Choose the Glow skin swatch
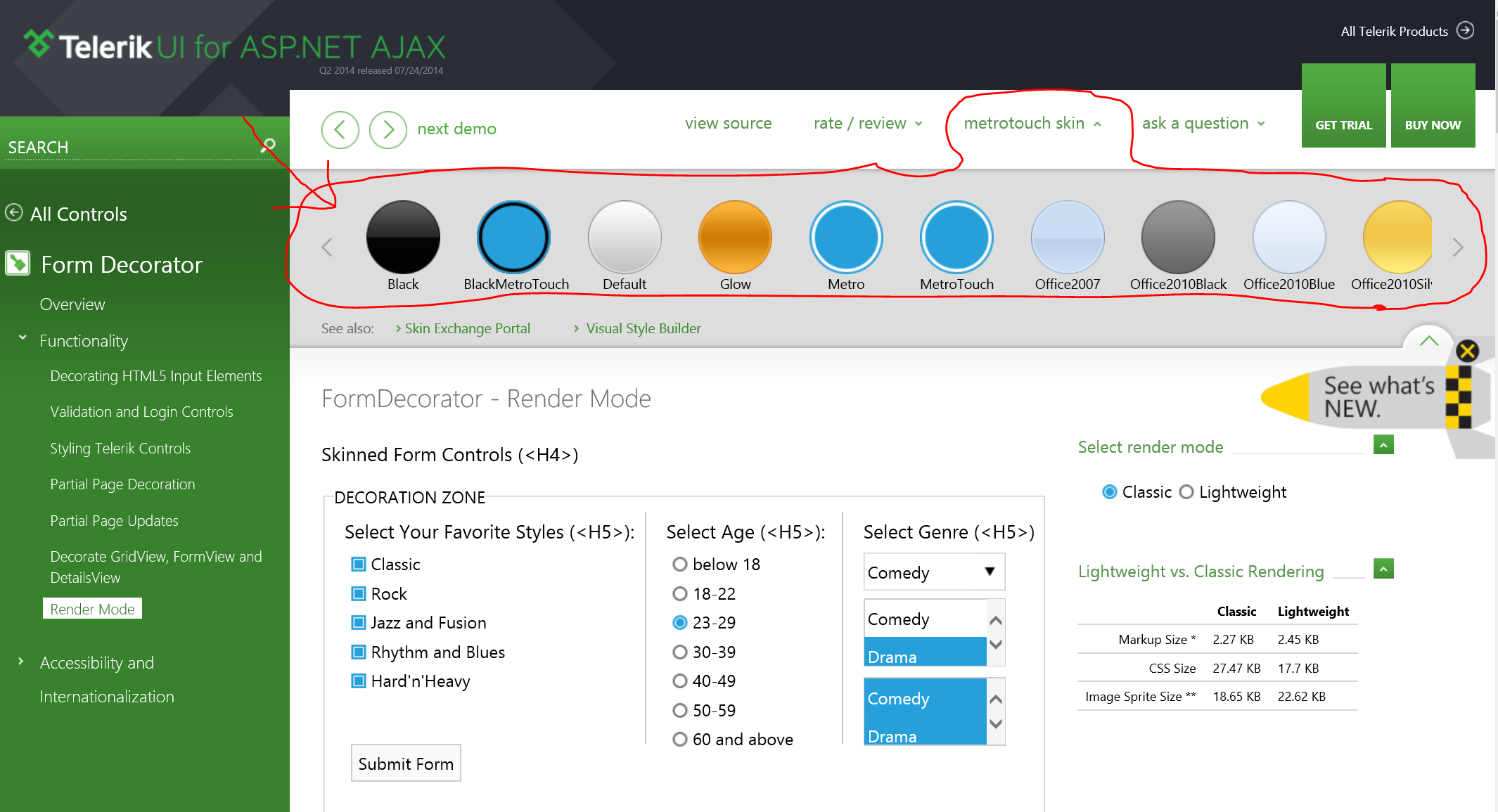1498x812 pixels. point(735,238)
